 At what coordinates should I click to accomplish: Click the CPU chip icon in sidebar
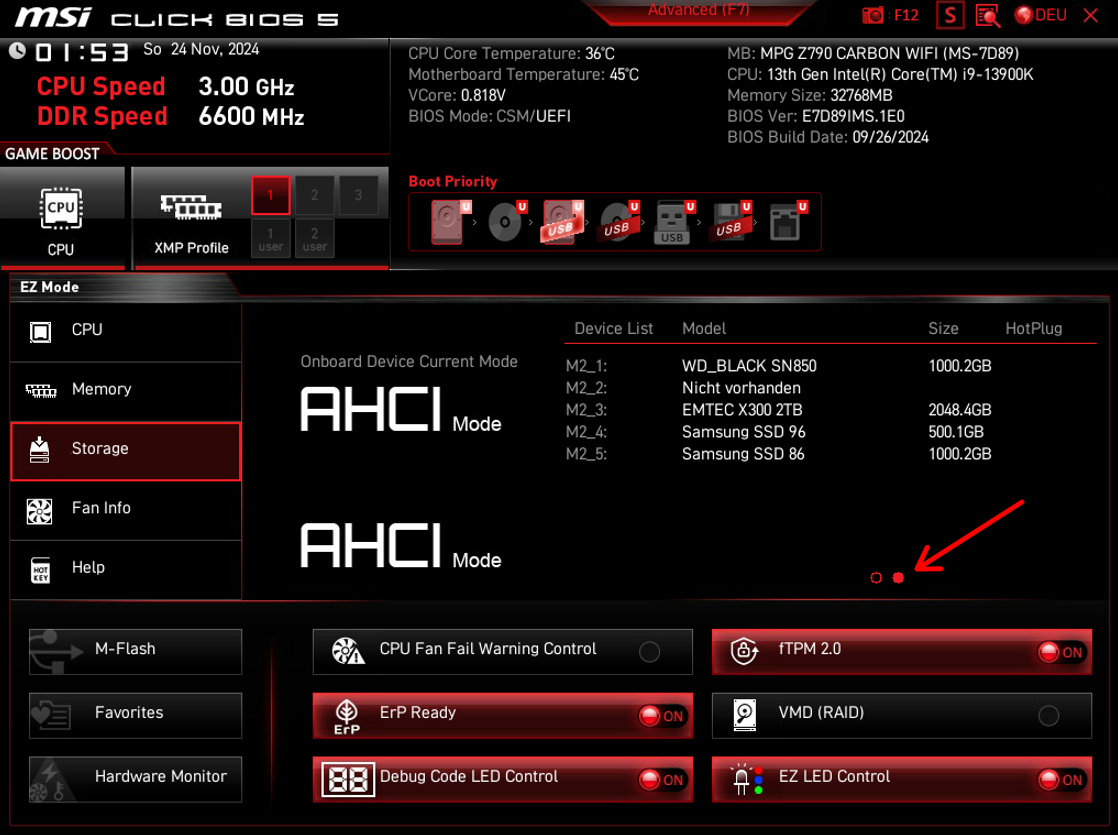click(x=40, y=332)
